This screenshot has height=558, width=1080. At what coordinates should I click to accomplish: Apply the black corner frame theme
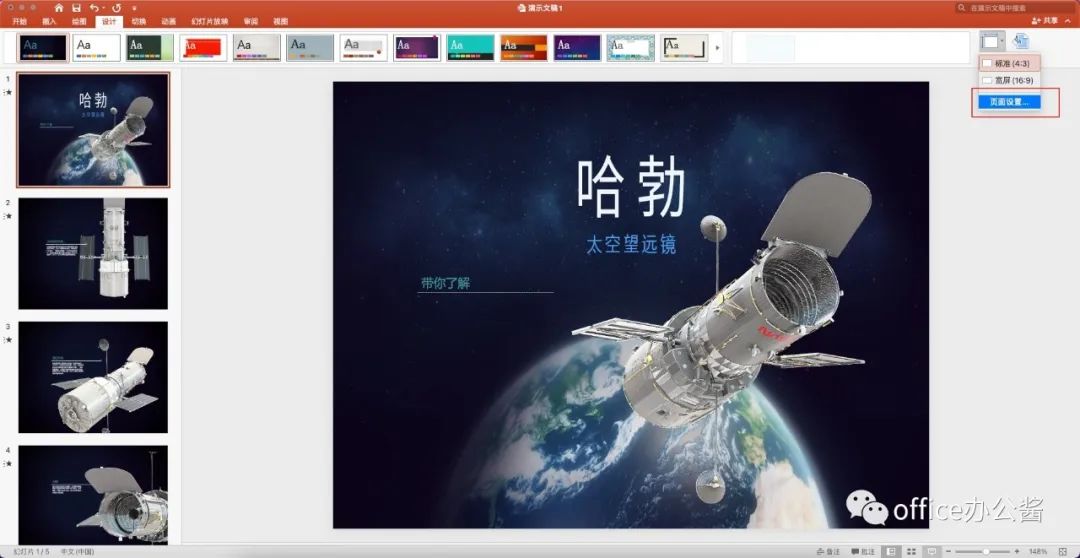click(x=684, y=48)
